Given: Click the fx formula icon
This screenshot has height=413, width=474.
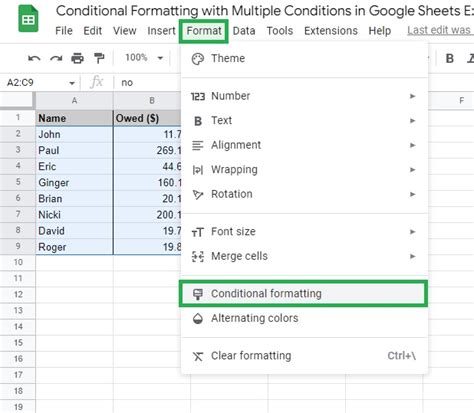Looking at the screenshot, I should [97, 82].
